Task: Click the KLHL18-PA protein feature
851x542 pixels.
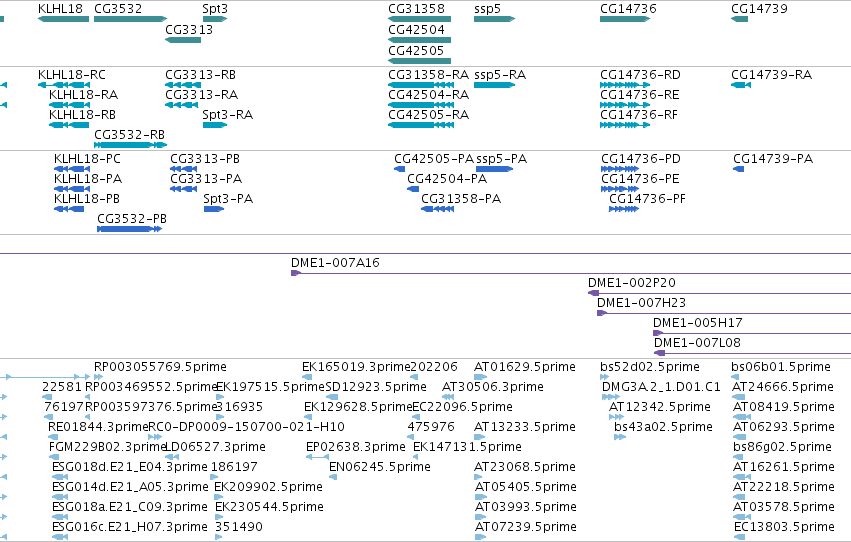Action: coord(72,189)
